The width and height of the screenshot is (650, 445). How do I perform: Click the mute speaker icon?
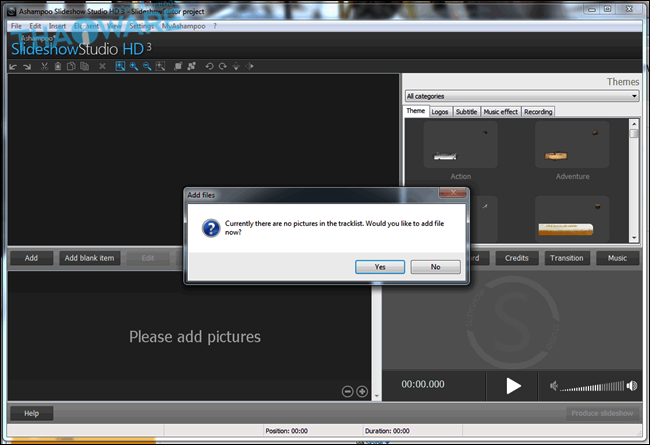pos(554,386)
